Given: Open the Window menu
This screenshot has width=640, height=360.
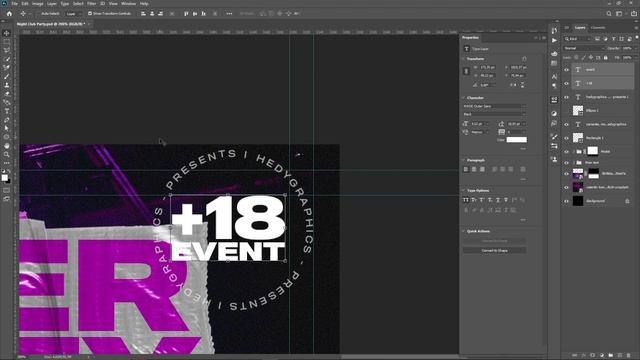Looking at the screenshot, I should [x=128, y=4].
